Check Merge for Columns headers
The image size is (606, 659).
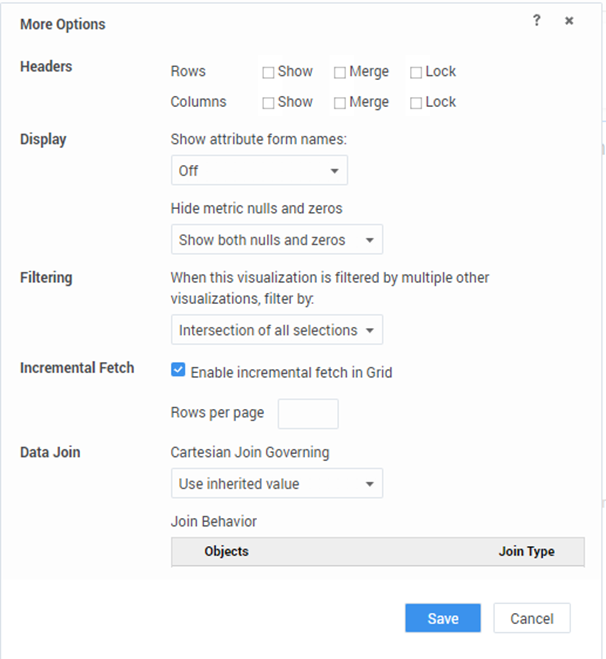pos(340,102)
